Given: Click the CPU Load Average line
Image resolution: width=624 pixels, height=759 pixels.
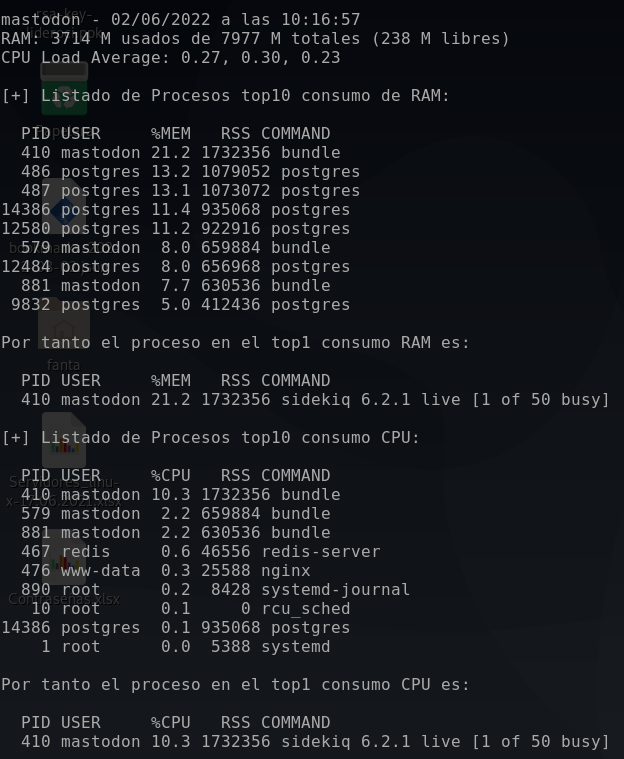Looking at the screenshot, I should (170, 58).
